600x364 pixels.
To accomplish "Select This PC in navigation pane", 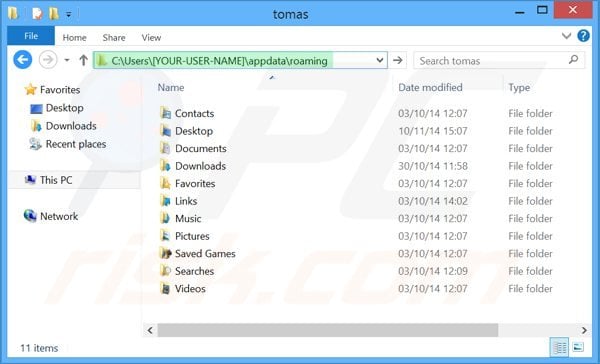I will click(x=56, y=180).
